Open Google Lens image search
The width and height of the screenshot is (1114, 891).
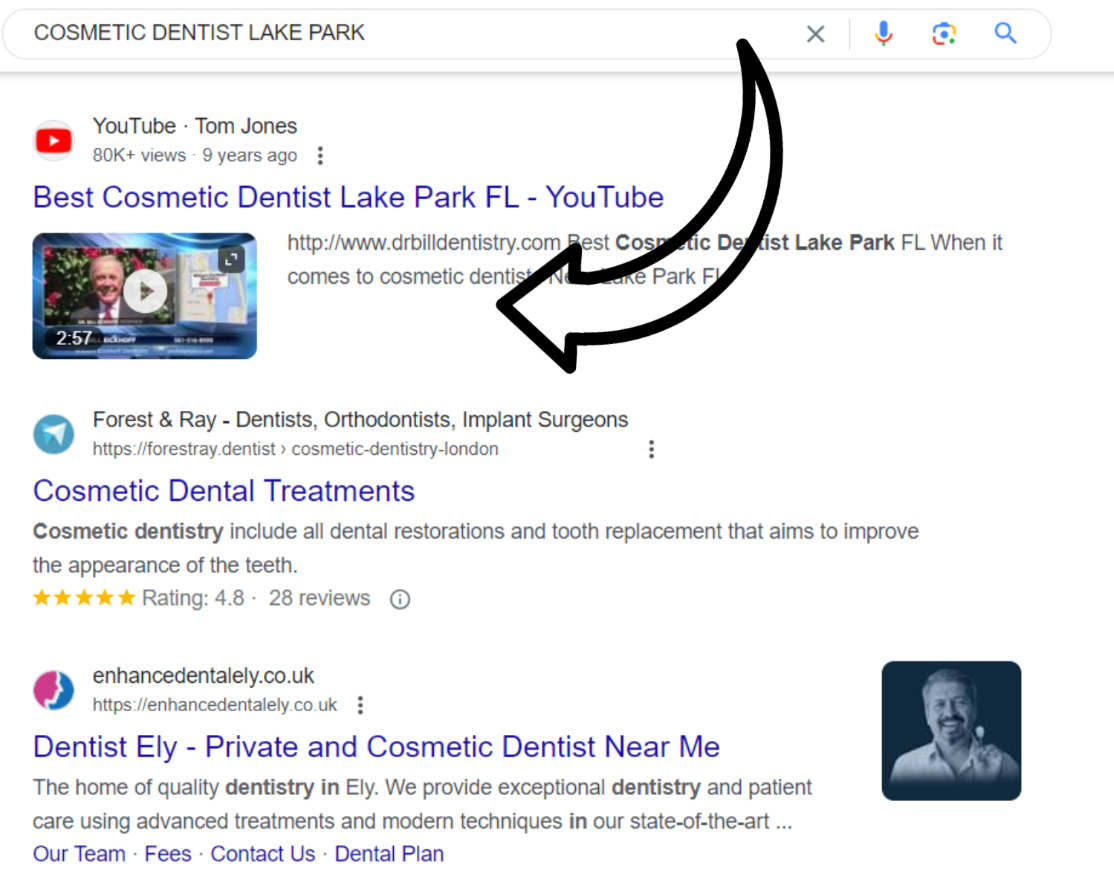944,33
